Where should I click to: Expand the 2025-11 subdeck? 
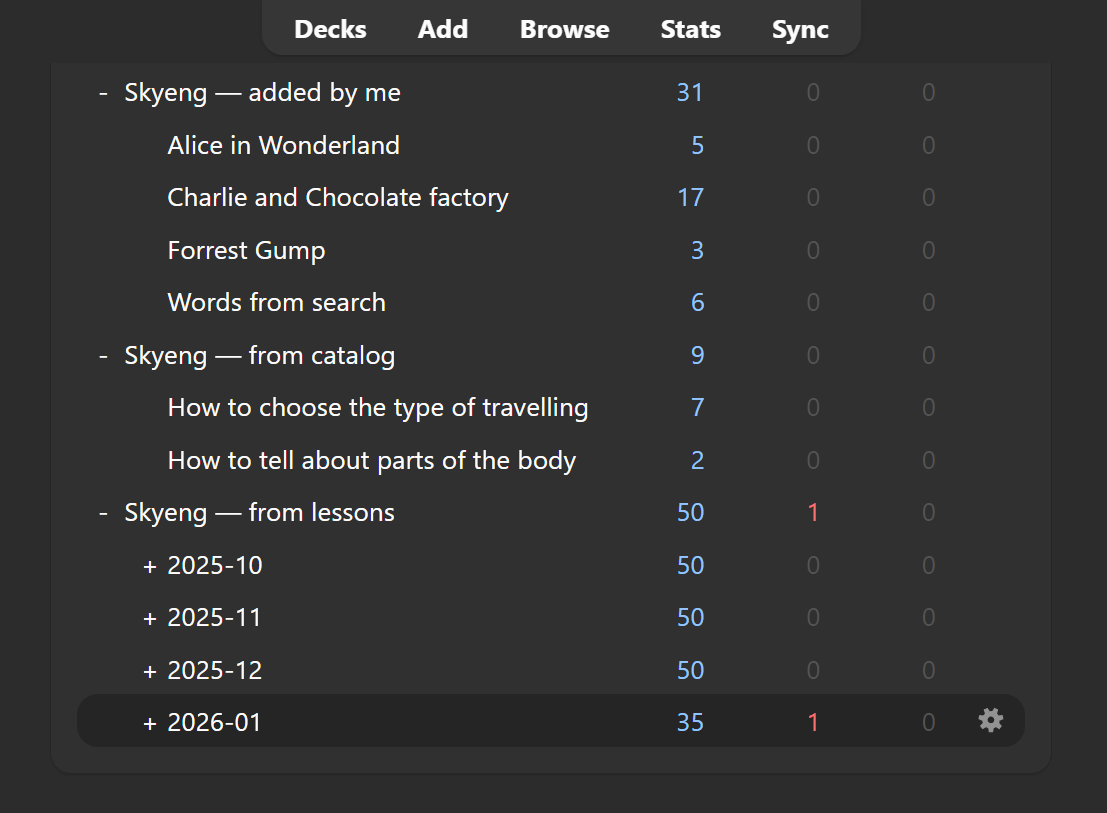[150, 618]
